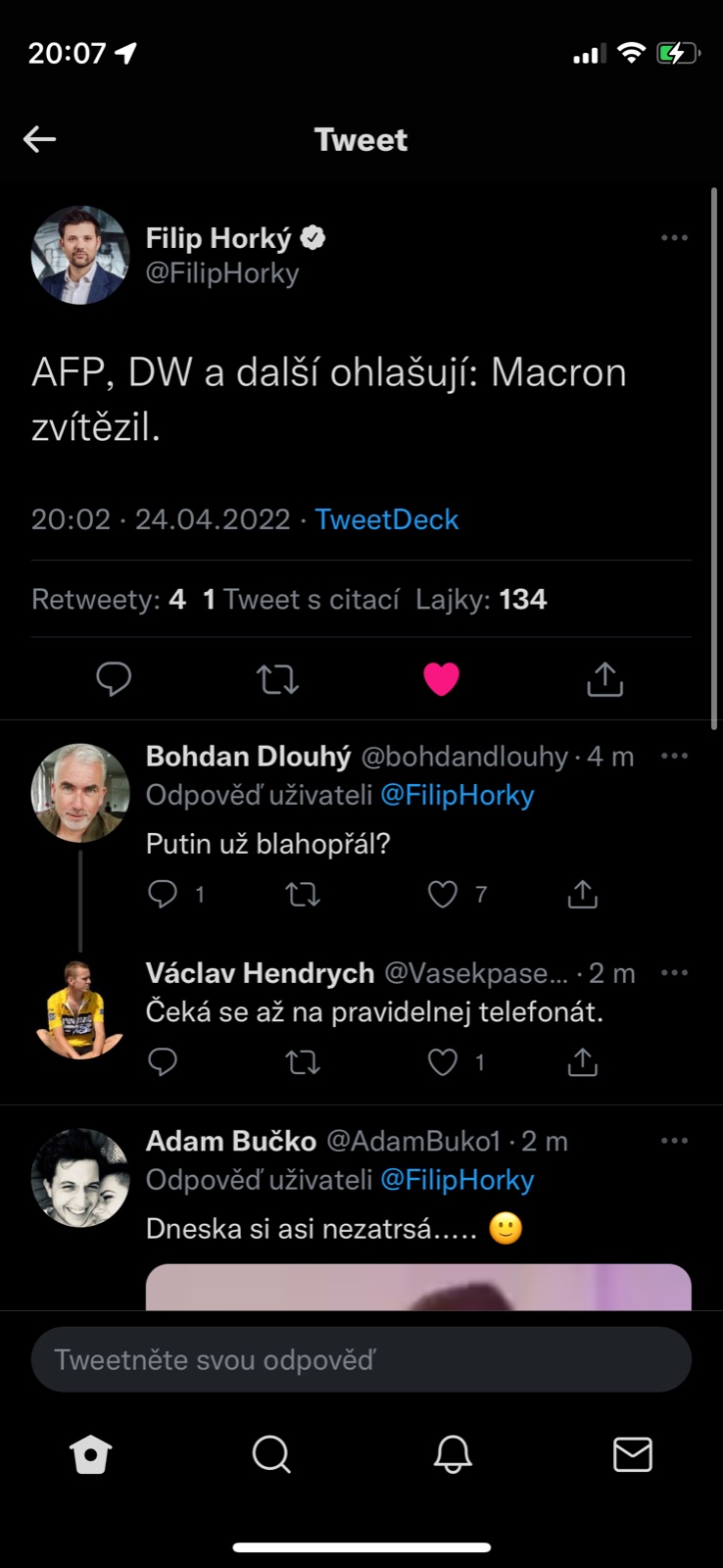
Task: Switch to the Search tab
Action: (x=271, y=1454)
